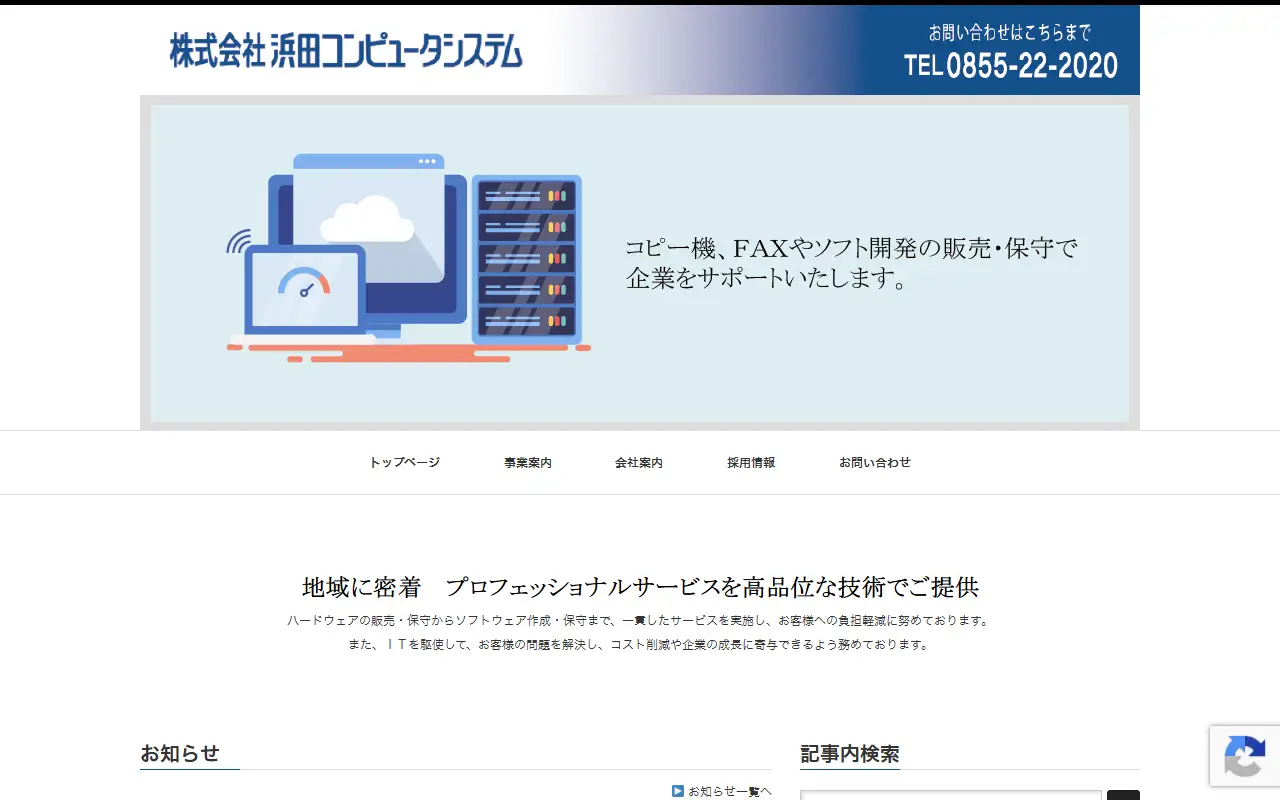The height and width of the screenshot is (800, 1280).
Task: Click the お知らせ section heading
Action: pyautogui.click(x=180, y=753)
